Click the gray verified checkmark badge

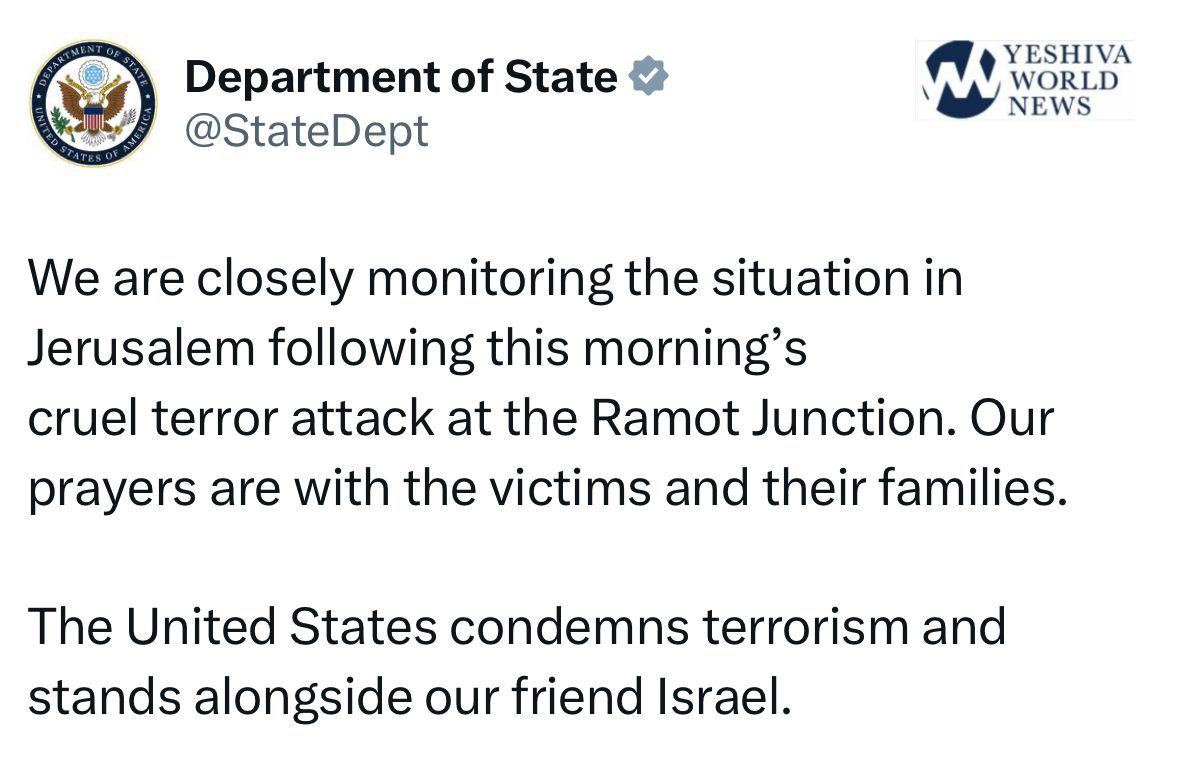tap(647, 78)
